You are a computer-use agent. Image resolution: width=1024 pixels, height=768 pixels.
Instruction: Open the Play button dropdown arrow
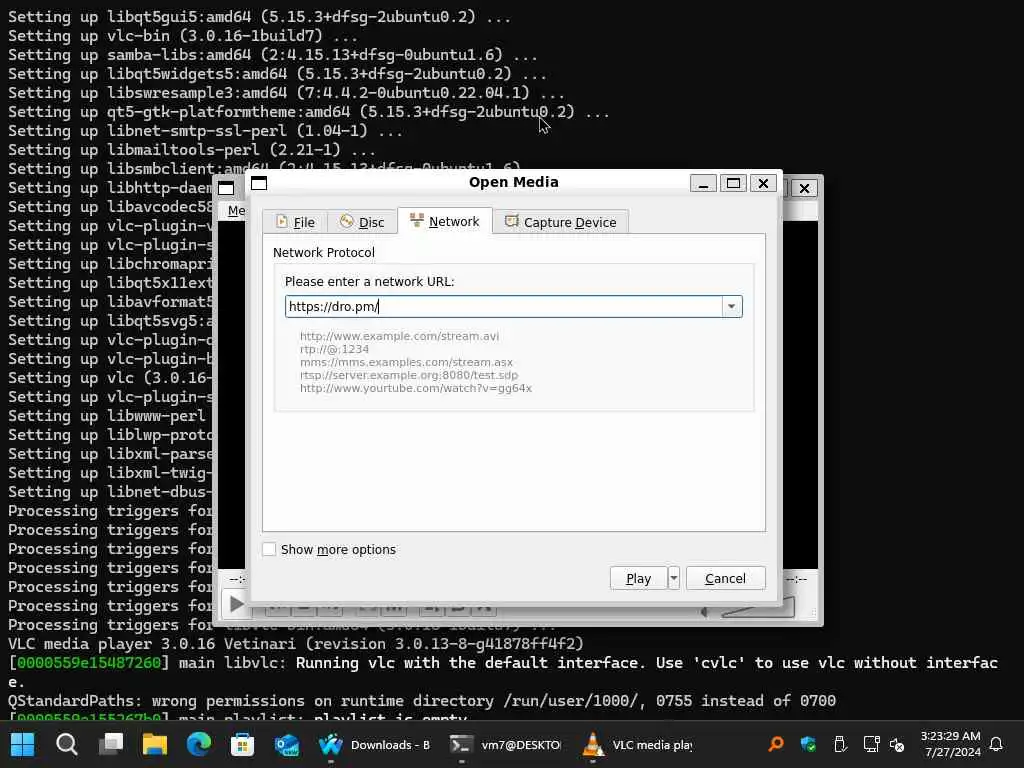[674, 578]
